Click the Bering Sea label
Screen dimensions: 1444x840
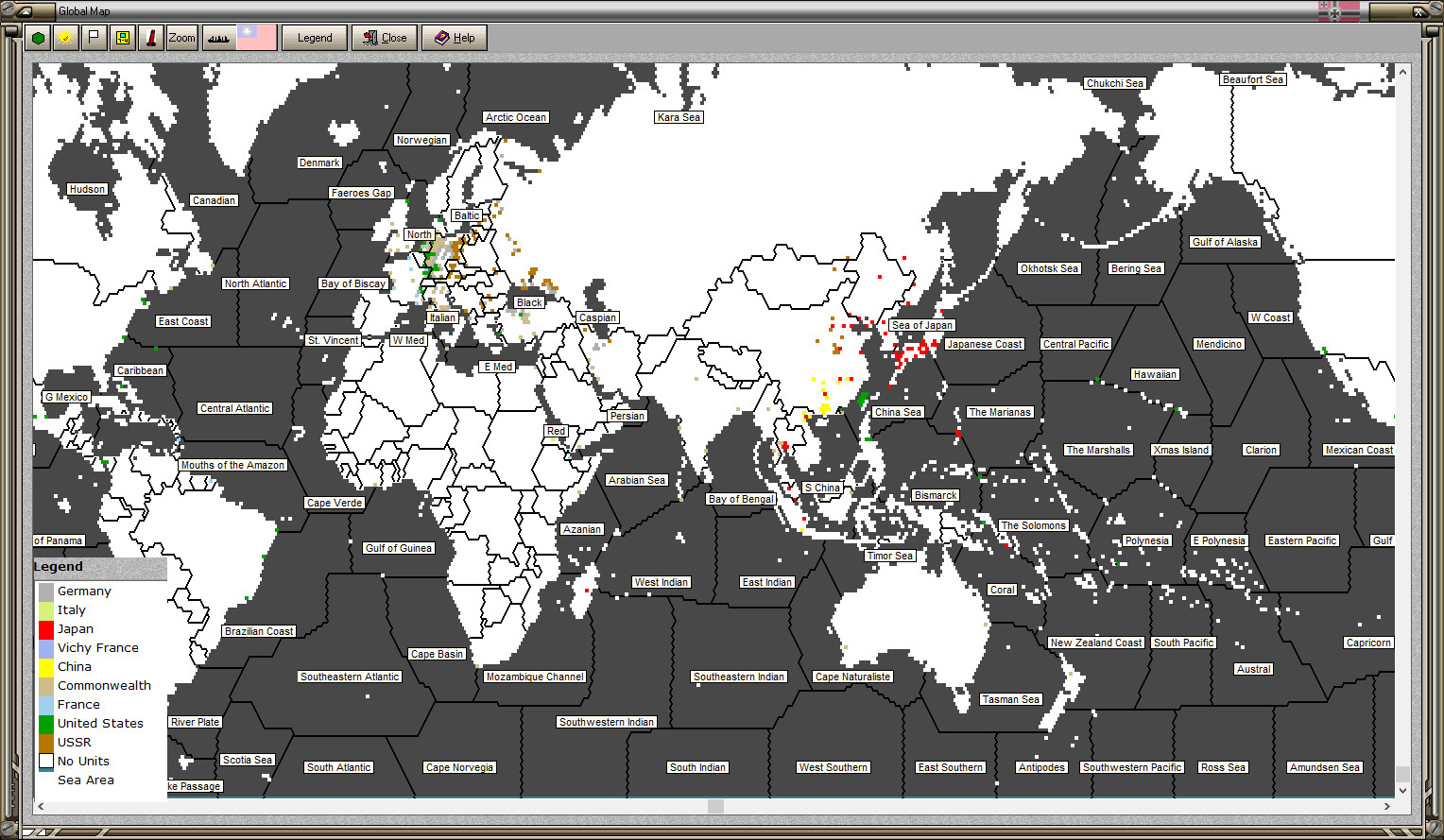pyautogui.click(x=1136, y=268)
